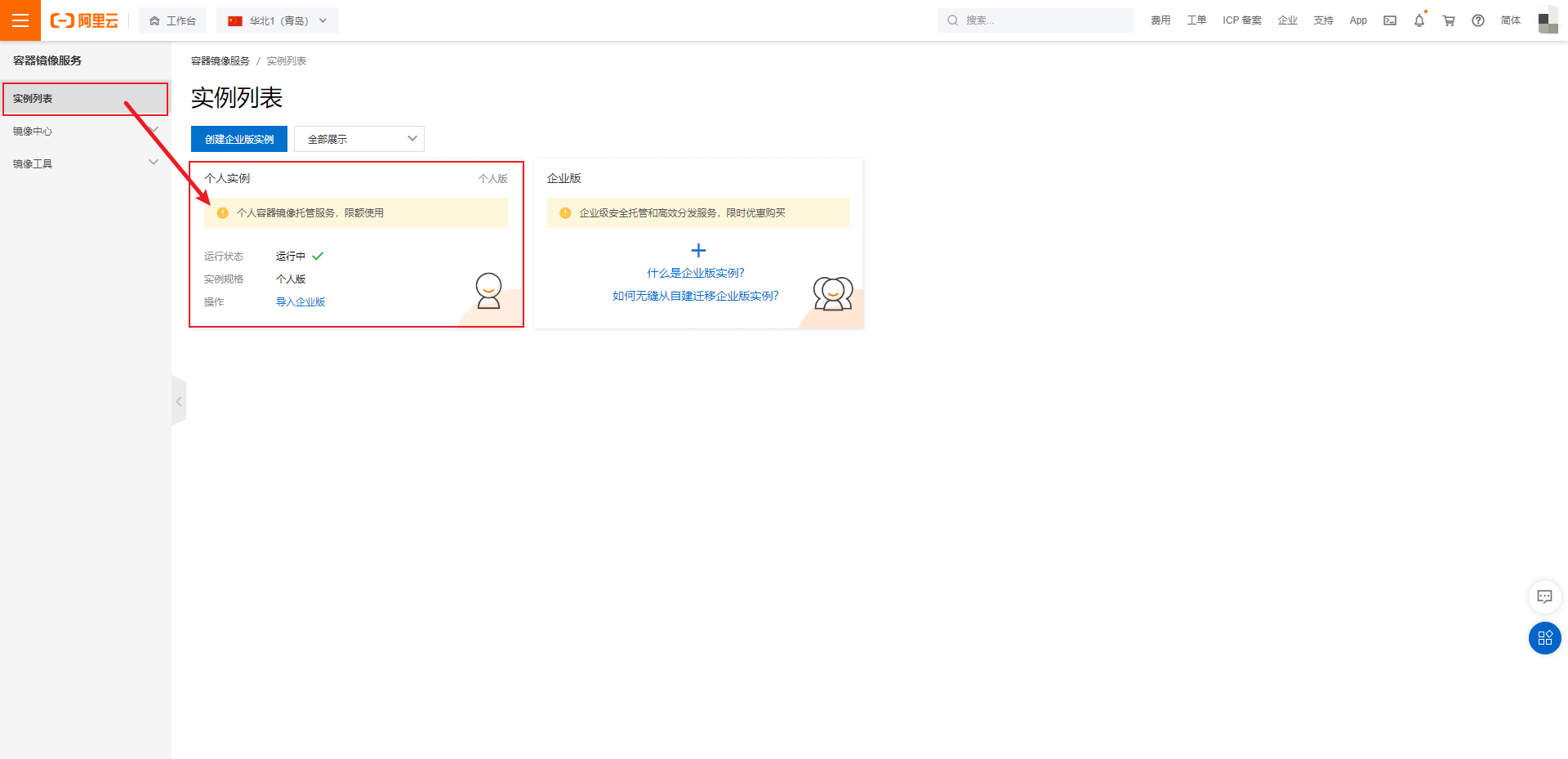Click the 容器镜像服务 breadcrumb link

220,61
